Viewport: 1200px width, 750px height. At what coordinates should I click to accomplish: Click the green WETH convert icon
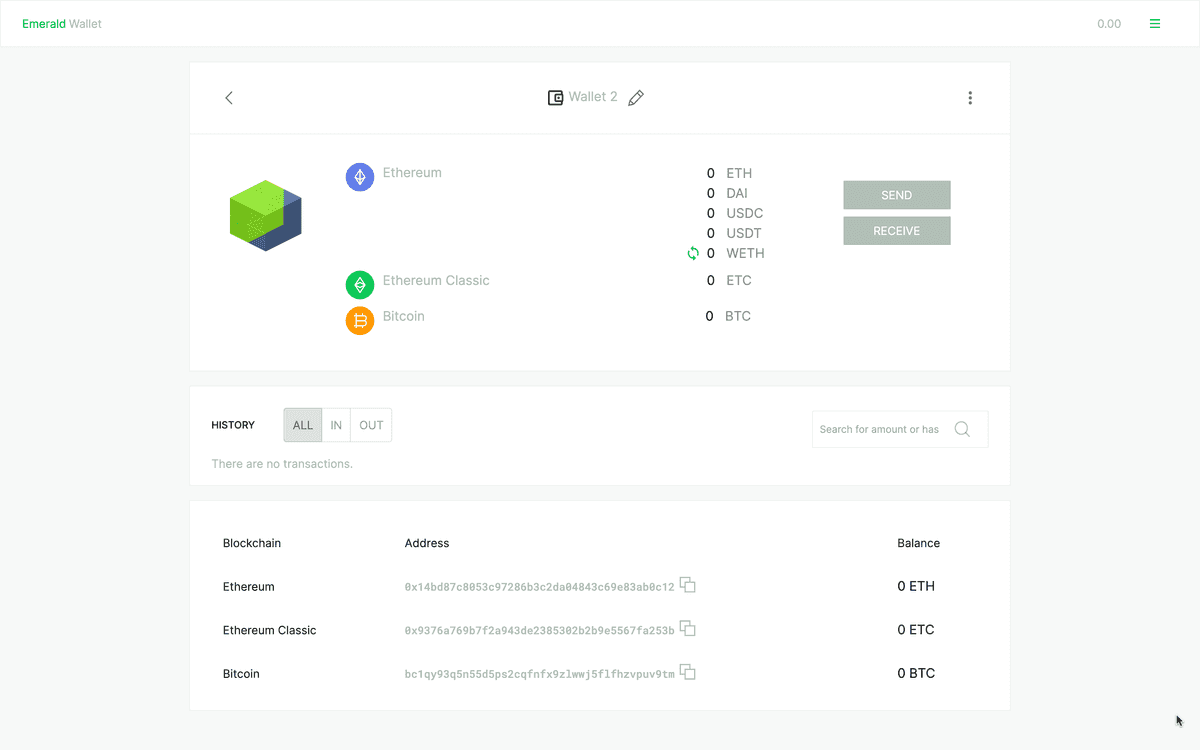click(x=693, y=253)
